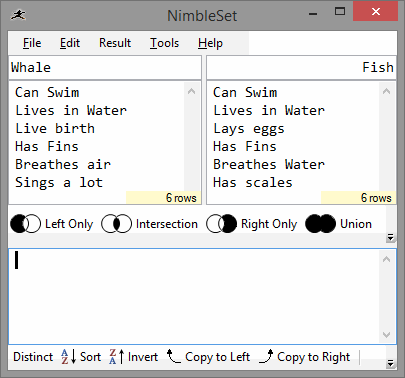Select 'Has Fins' in the Fish list
Image resolution: width=405 pixels, height=378 pixels.
[x=245, y=147]
